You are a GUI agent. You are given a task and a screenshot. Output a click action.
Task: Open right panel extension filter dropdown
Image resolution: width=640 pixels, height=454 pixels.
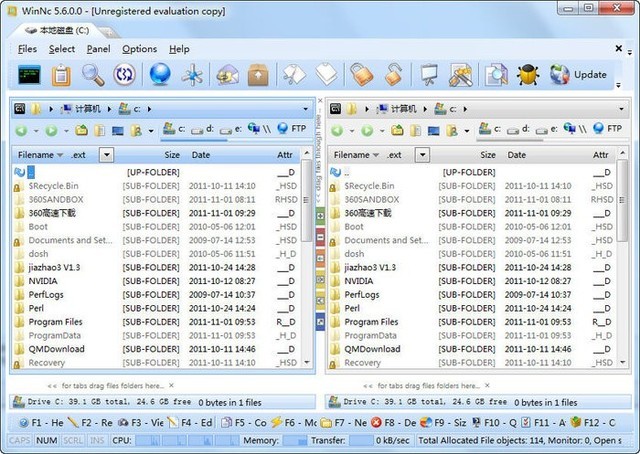click(422, 155)
